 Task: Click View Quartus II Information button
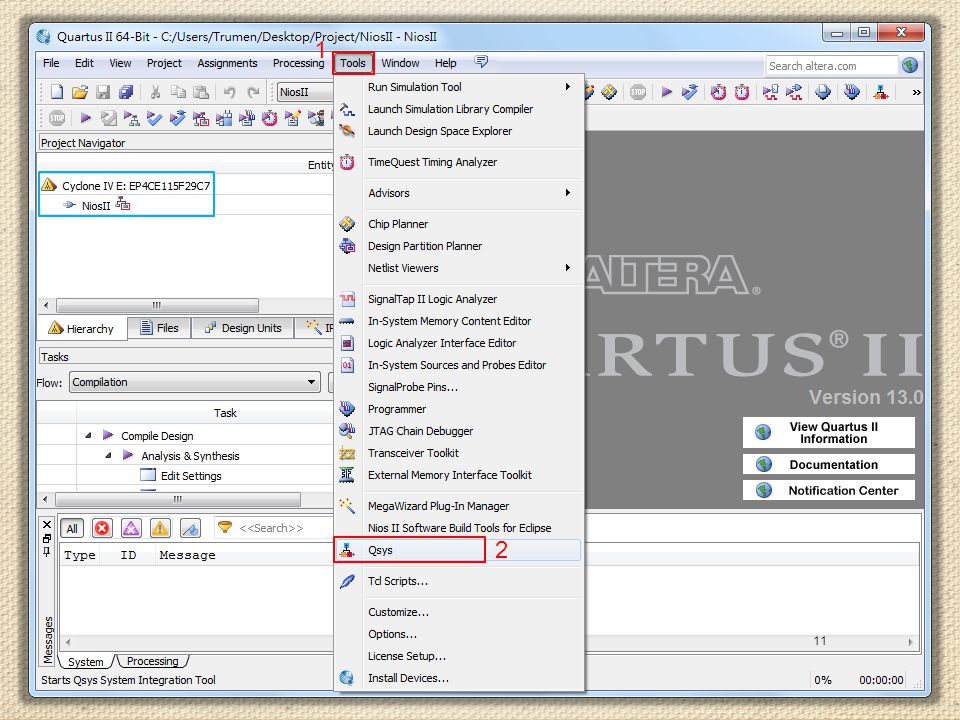coord(828,432)
